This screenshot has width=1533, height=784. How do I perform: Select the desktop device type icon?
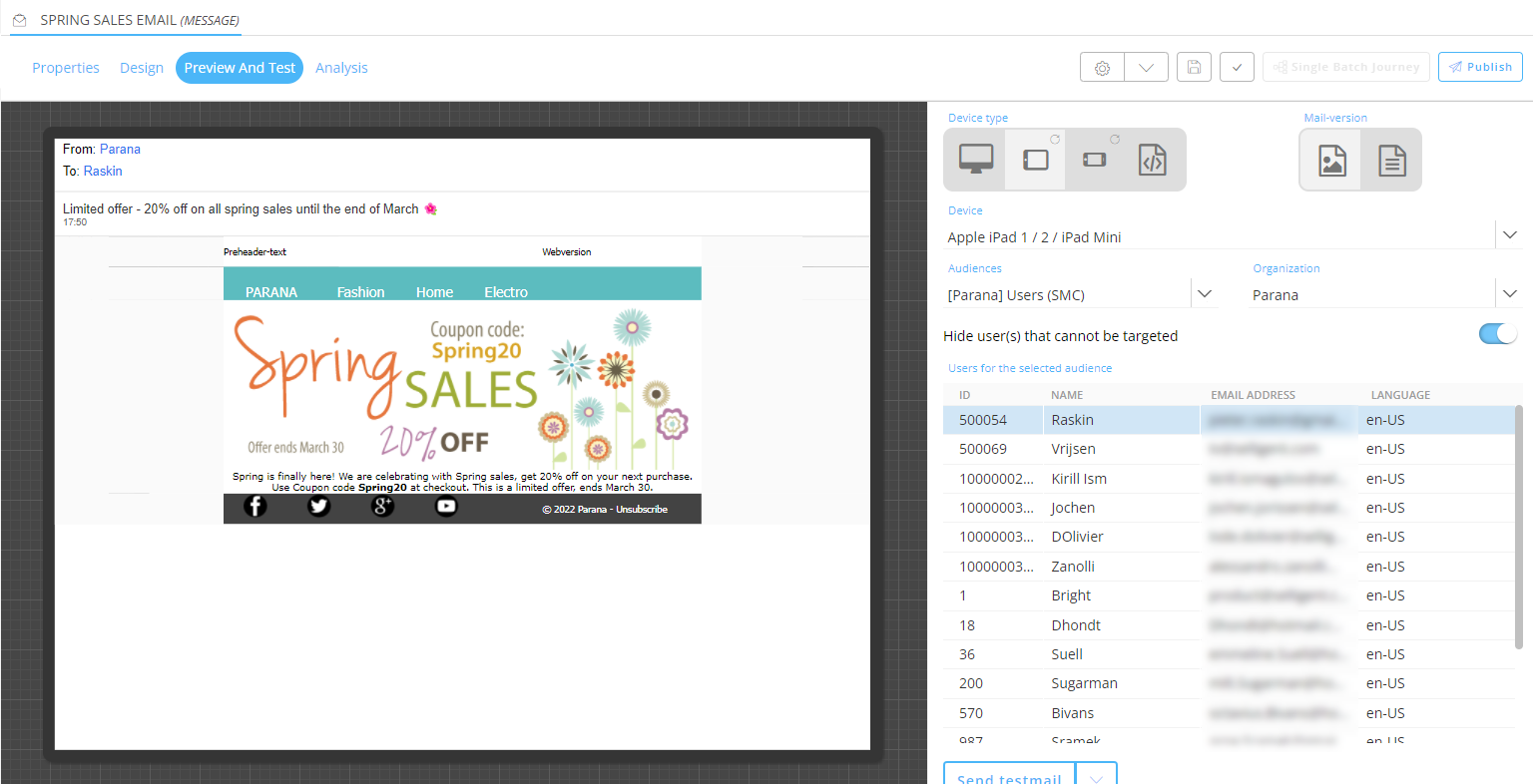(975, 160)
